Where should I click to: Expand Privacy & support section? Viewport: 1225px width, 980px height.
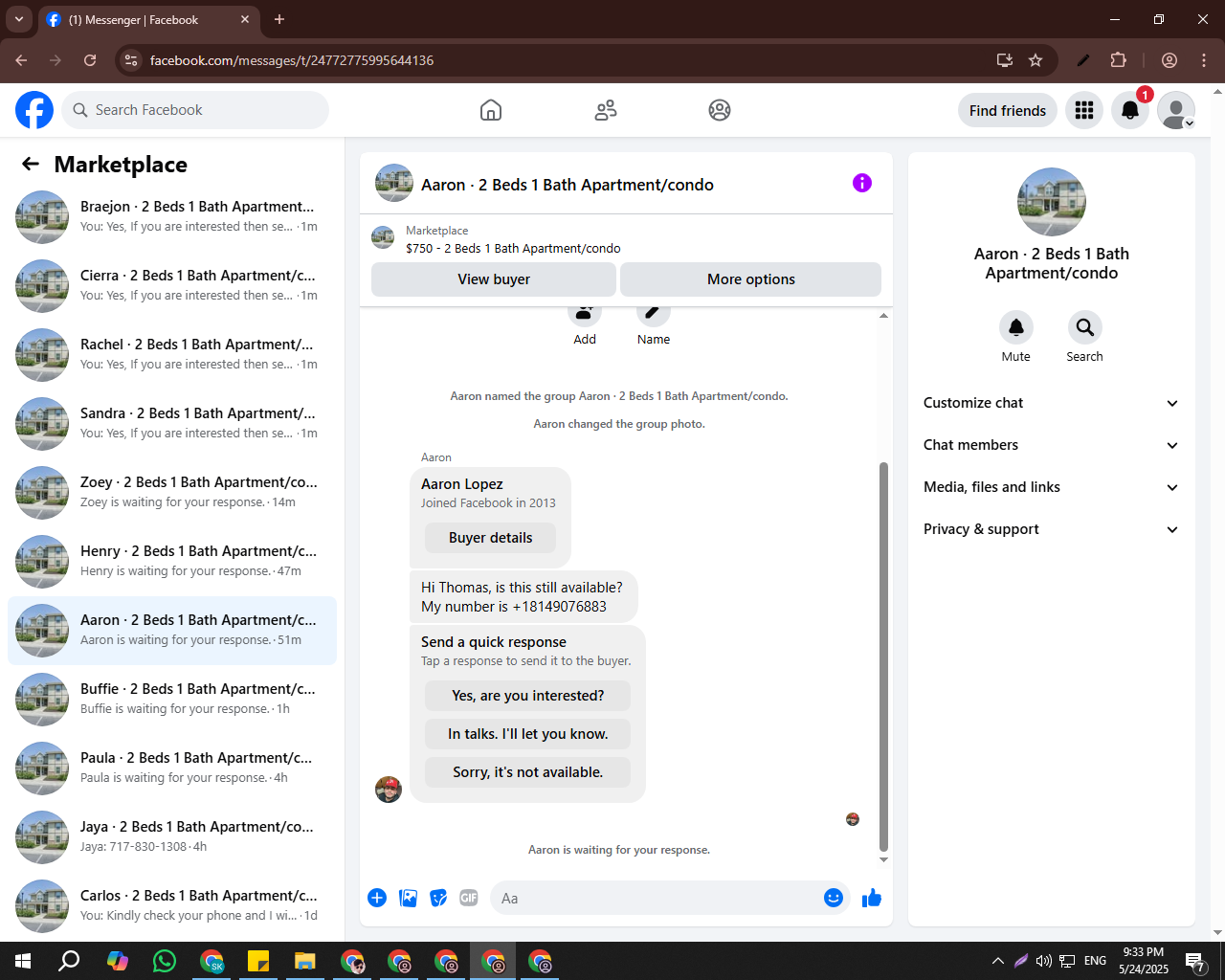tap(1052, 529)
